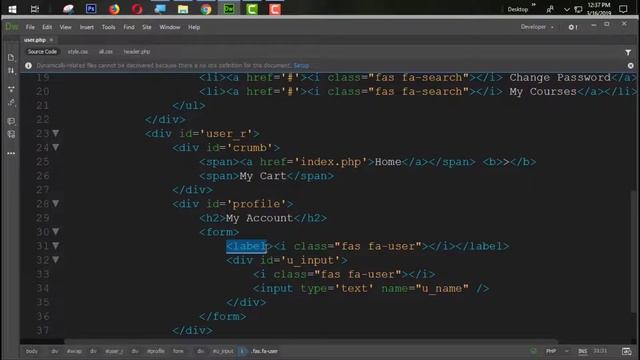Click the 'My Account' heading text in code

click(x=260, y=218)
